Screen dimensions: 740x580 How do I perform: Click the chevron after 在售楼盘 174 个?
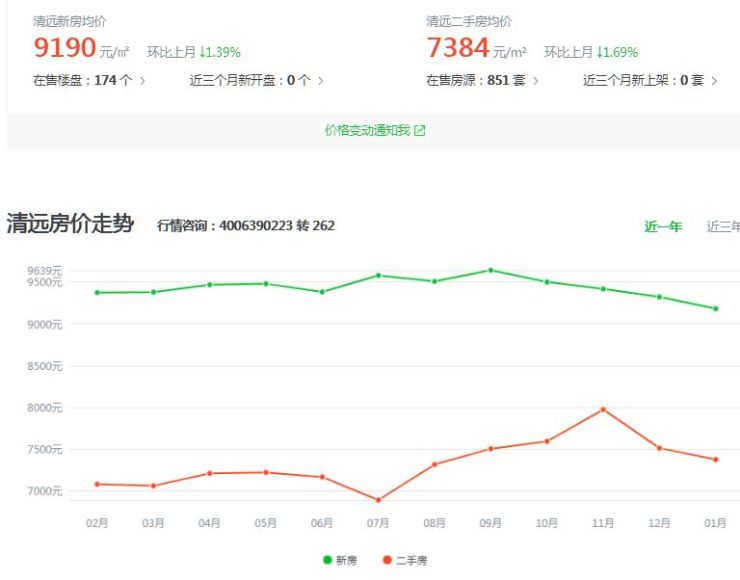click(142, 81)
